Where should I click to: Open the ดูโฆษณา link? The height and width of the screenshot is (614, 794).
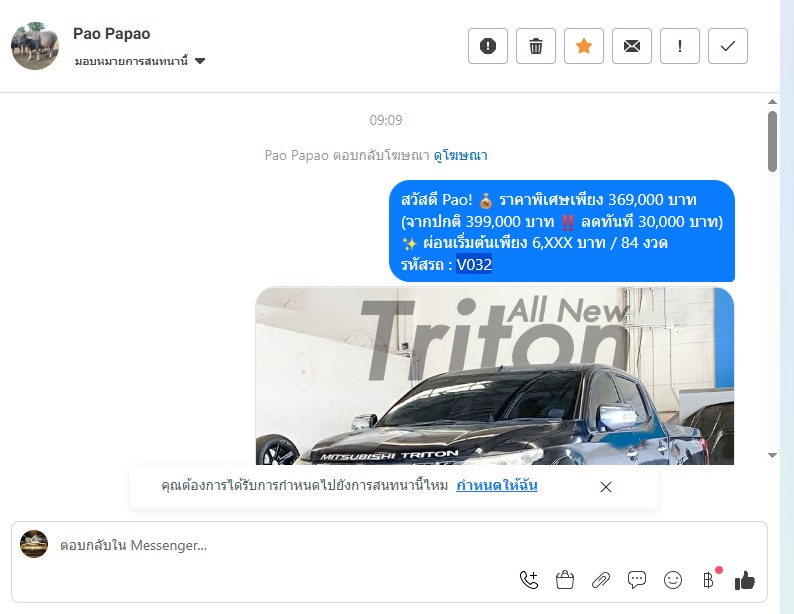[x=460, y=155]
